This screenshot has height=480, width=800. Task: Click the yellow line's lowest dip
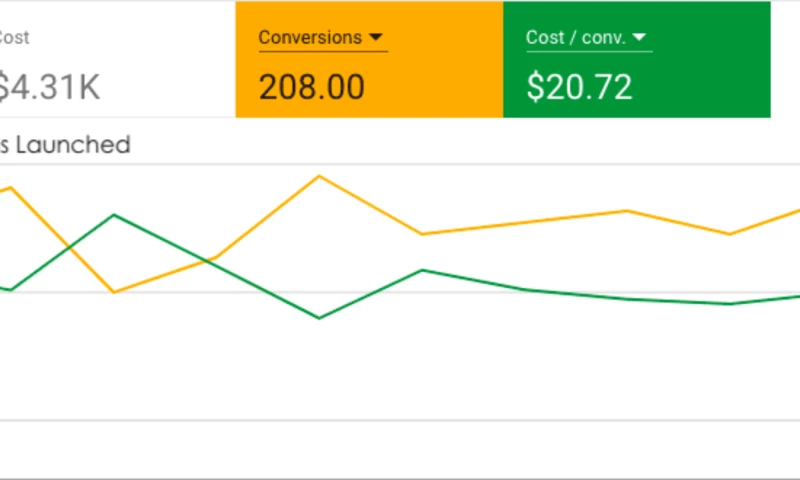click(114, 292)
